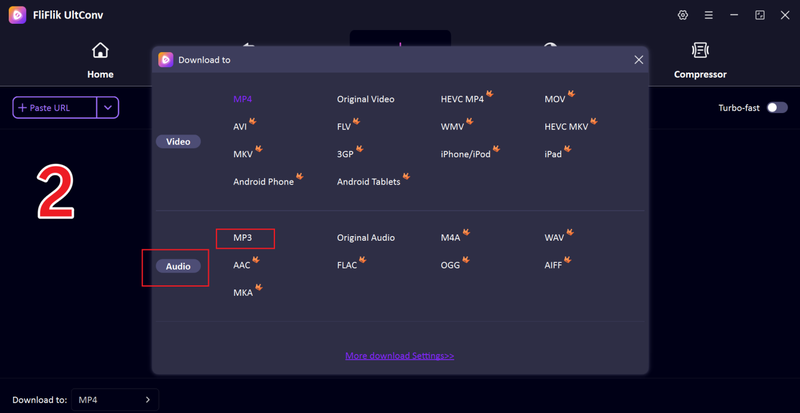Select 3GP video format
Image resolution: width=800 pixels, height=413 pixels.
(x=345, y=154)
